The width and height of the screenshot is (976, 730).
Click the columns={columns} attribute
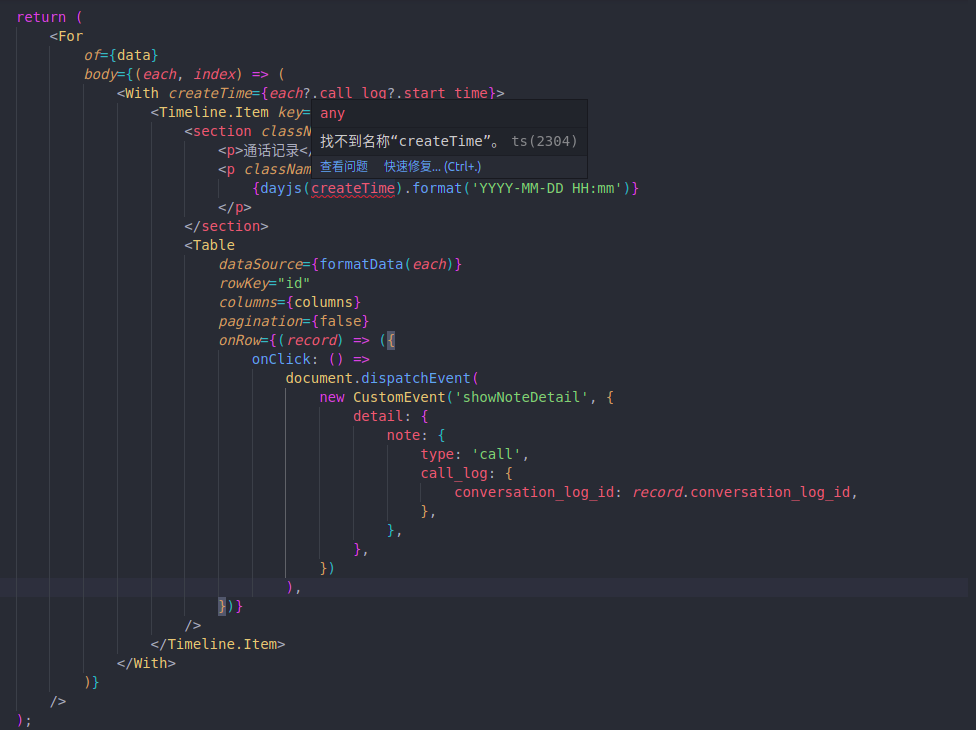point(289,302)
